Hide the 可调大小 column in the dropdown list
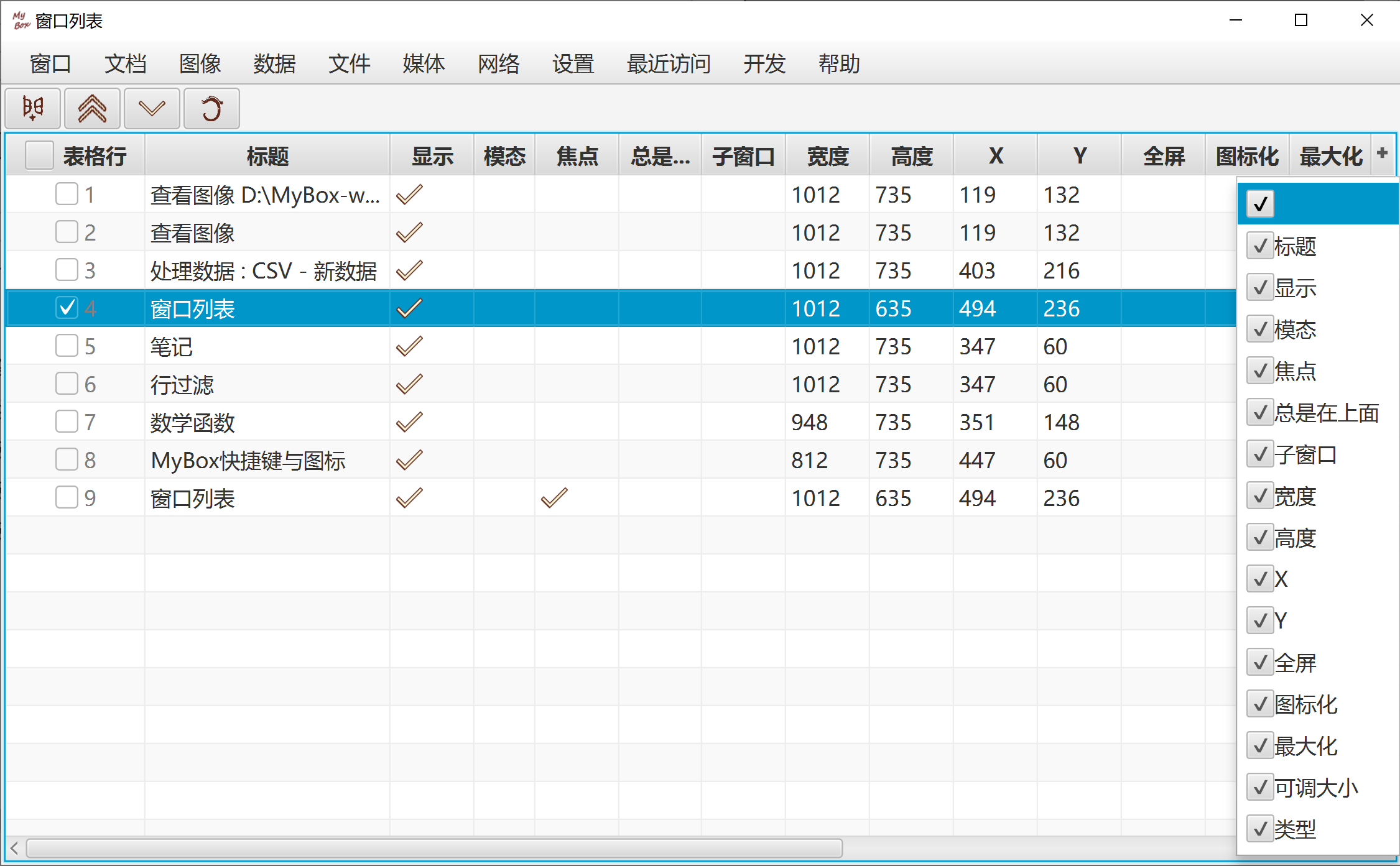 [x=1260, y=788]
